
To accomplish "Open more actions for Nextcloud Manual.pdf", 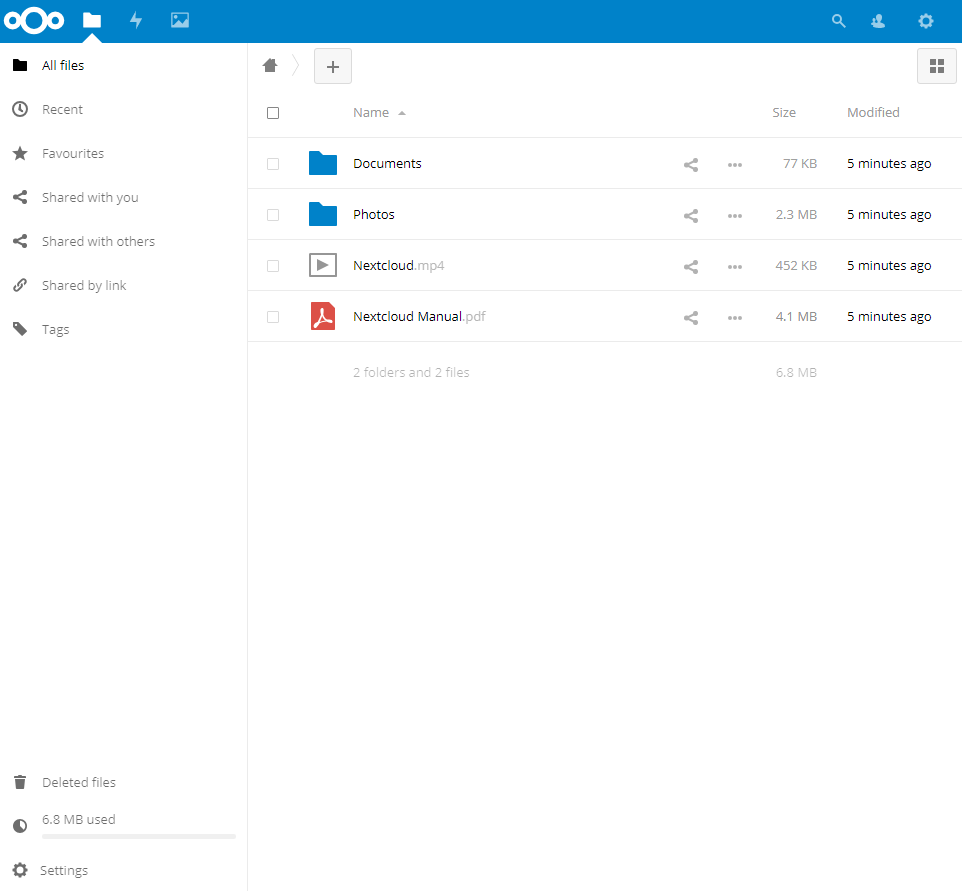I will tap(734, 317).
